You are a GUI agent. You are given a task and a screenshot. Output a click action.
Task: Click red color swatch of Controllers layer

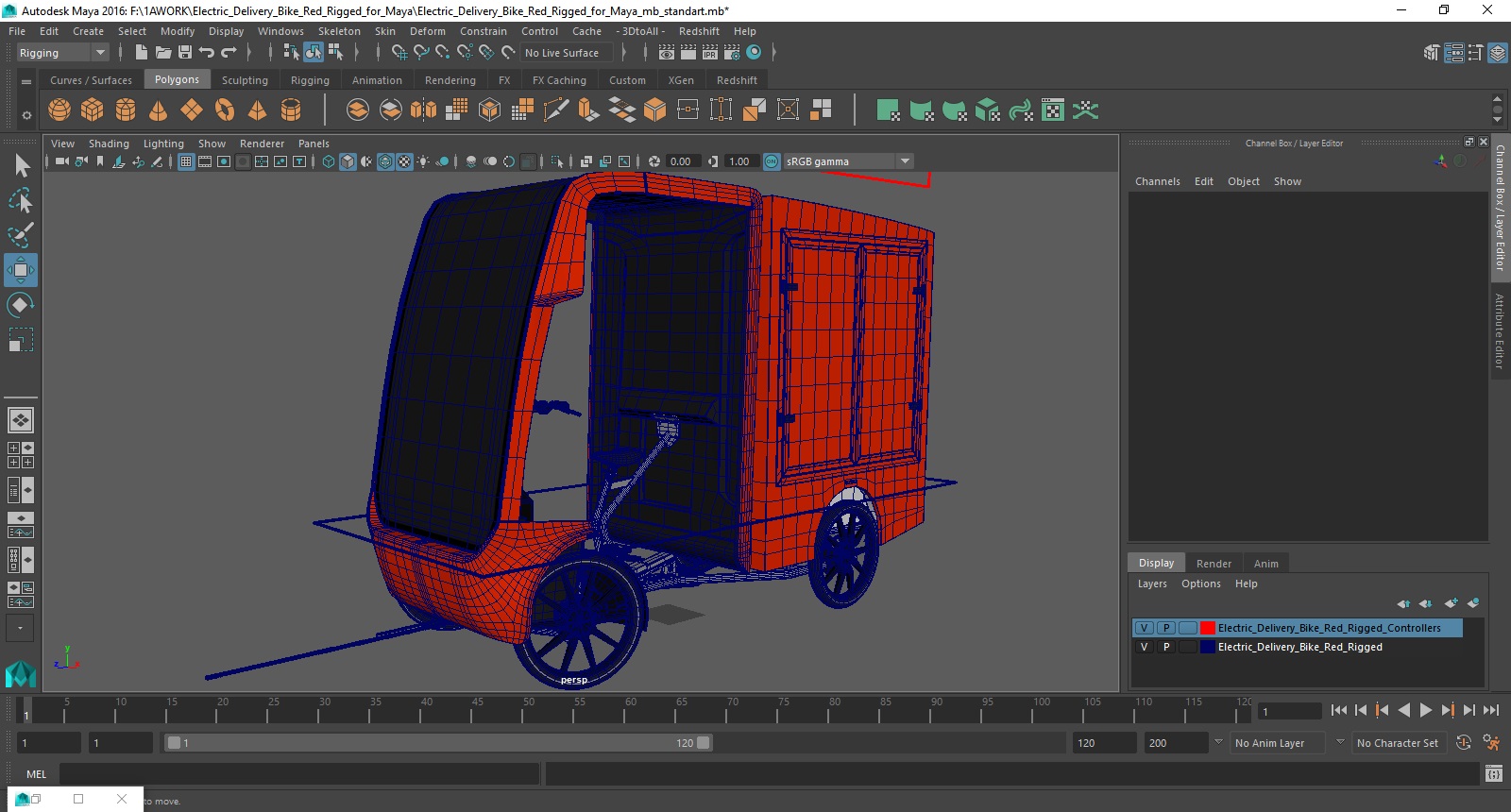(x=1207, y=628)
